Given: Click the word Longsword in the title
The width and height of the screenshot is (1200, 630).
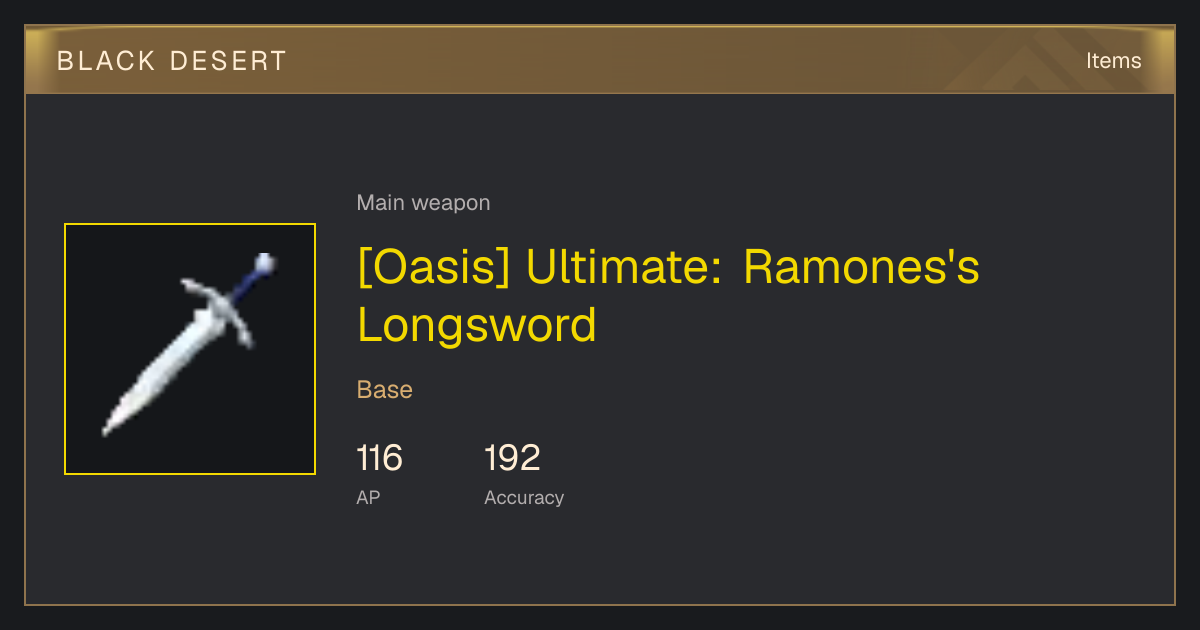Looking at the screenshot, I should [x=477, y=325].
